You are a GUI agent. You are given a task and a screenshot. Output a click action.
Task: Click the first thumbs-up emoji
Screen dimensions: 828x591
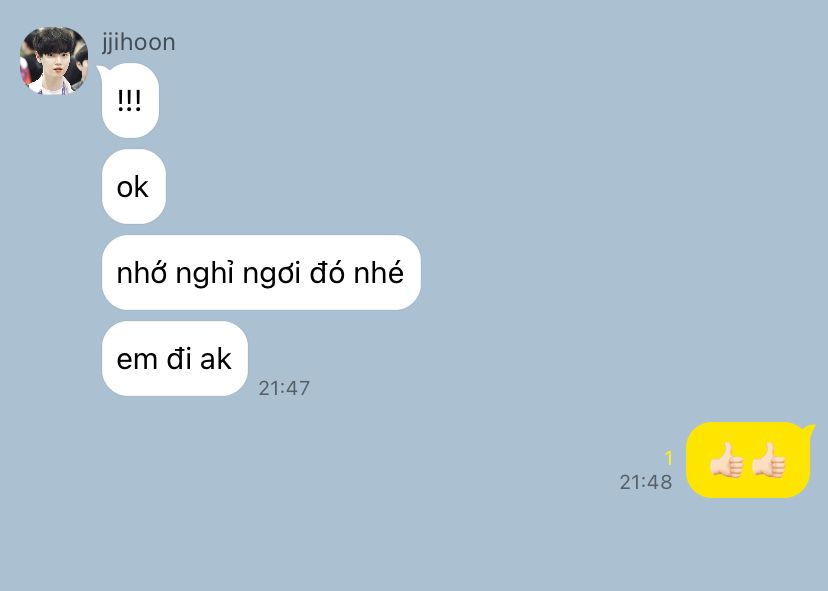727,460
